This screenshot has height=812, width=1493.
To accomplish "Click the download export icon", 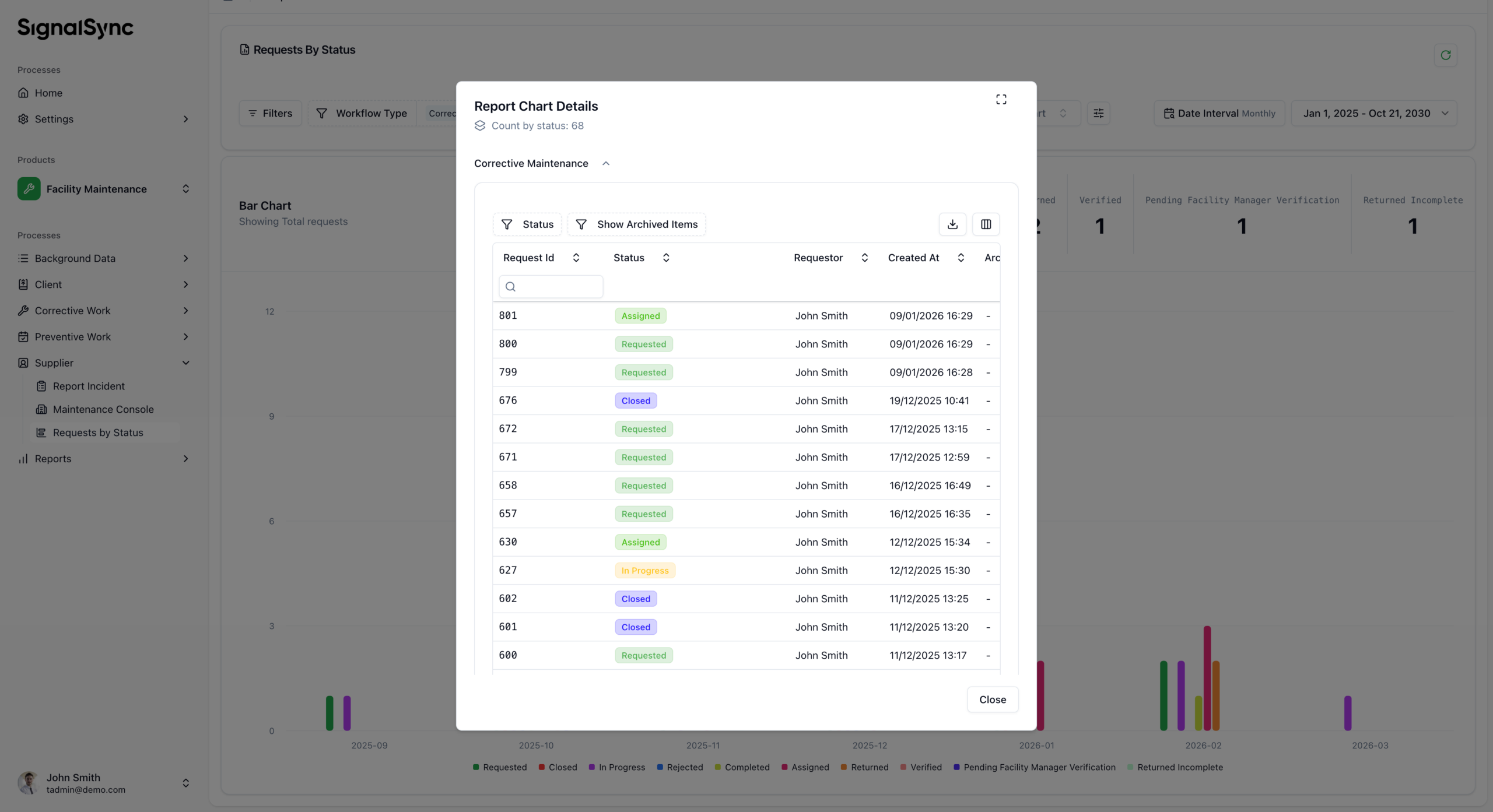I will click(x=952, y=224).
